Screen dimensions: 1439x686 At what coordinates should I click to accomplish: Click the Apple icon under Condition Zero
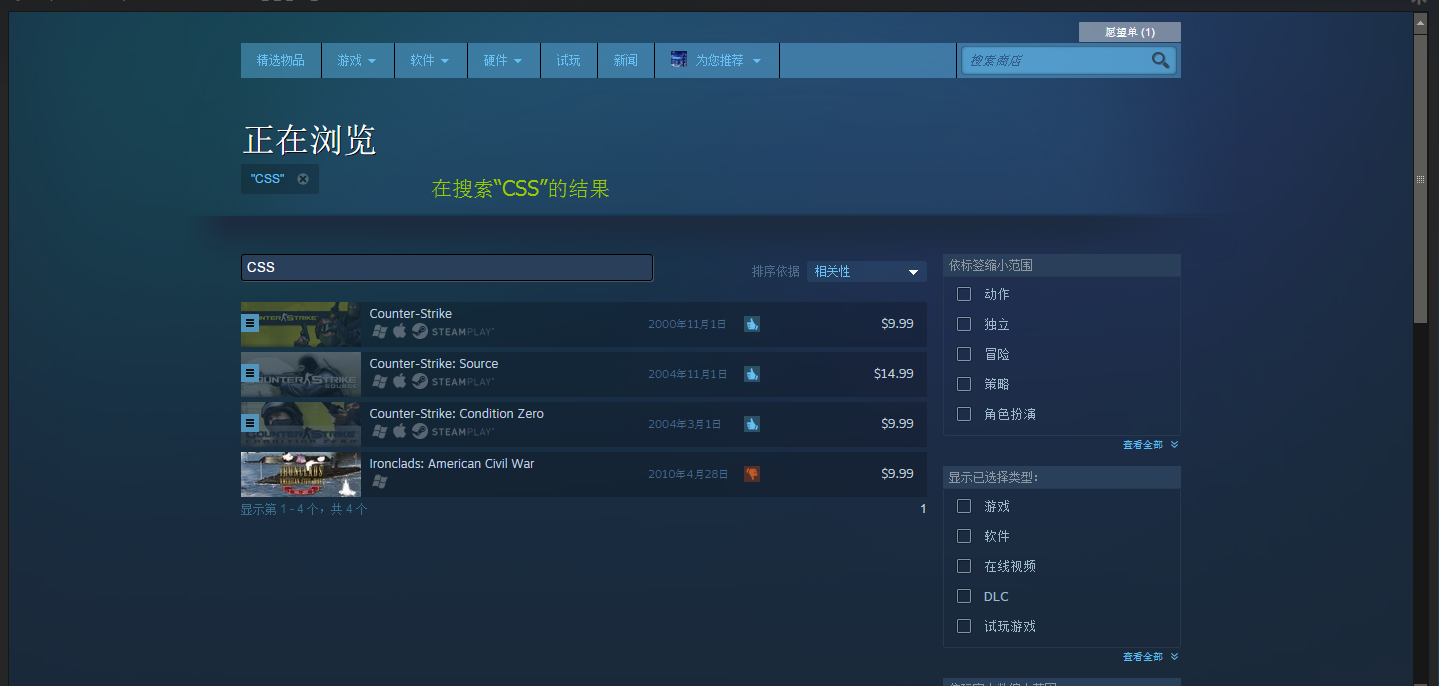(399, 431)
